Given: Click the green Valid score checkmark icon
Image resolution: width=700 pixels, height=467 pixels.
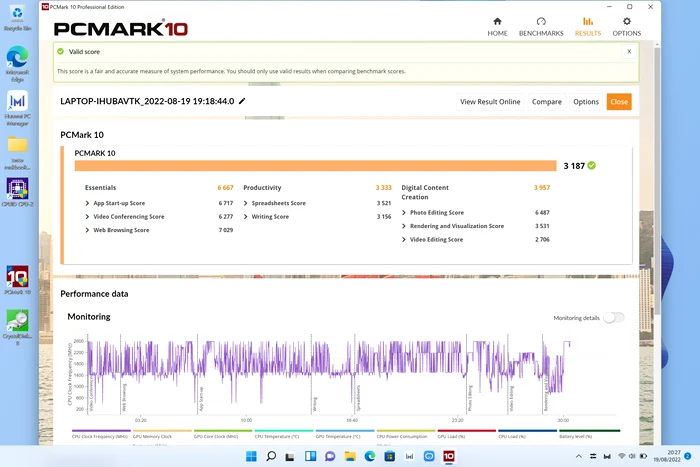Looking at the screenshot, I should pos(60,51).
